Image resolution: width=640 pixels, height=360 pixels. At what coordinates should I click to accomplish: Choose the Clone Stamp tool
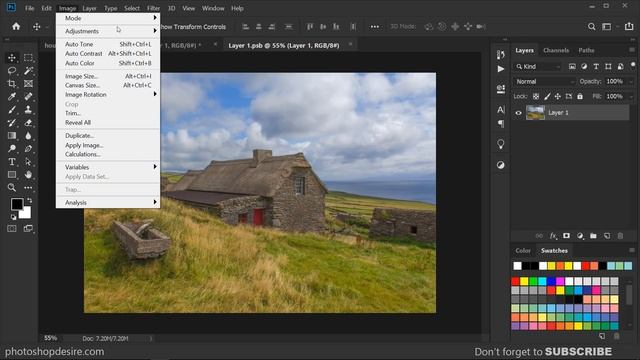pos(28,110)
